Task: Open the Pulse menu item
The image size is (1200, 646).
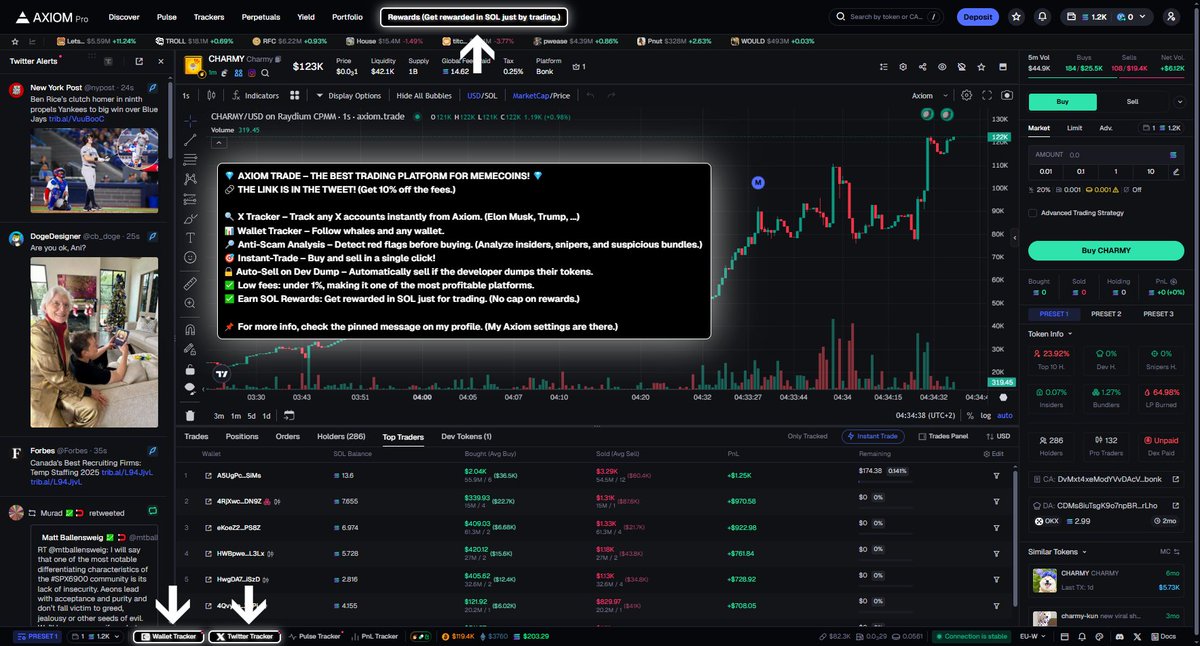Action: (167, 17)
